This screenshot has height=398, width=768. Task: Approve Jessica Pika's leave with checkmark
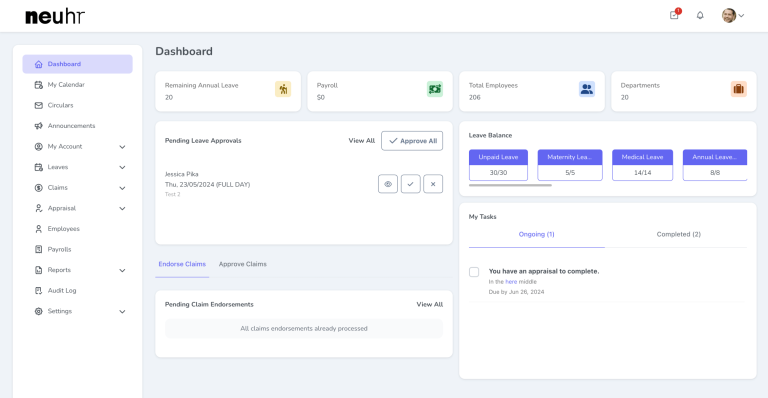410,184
